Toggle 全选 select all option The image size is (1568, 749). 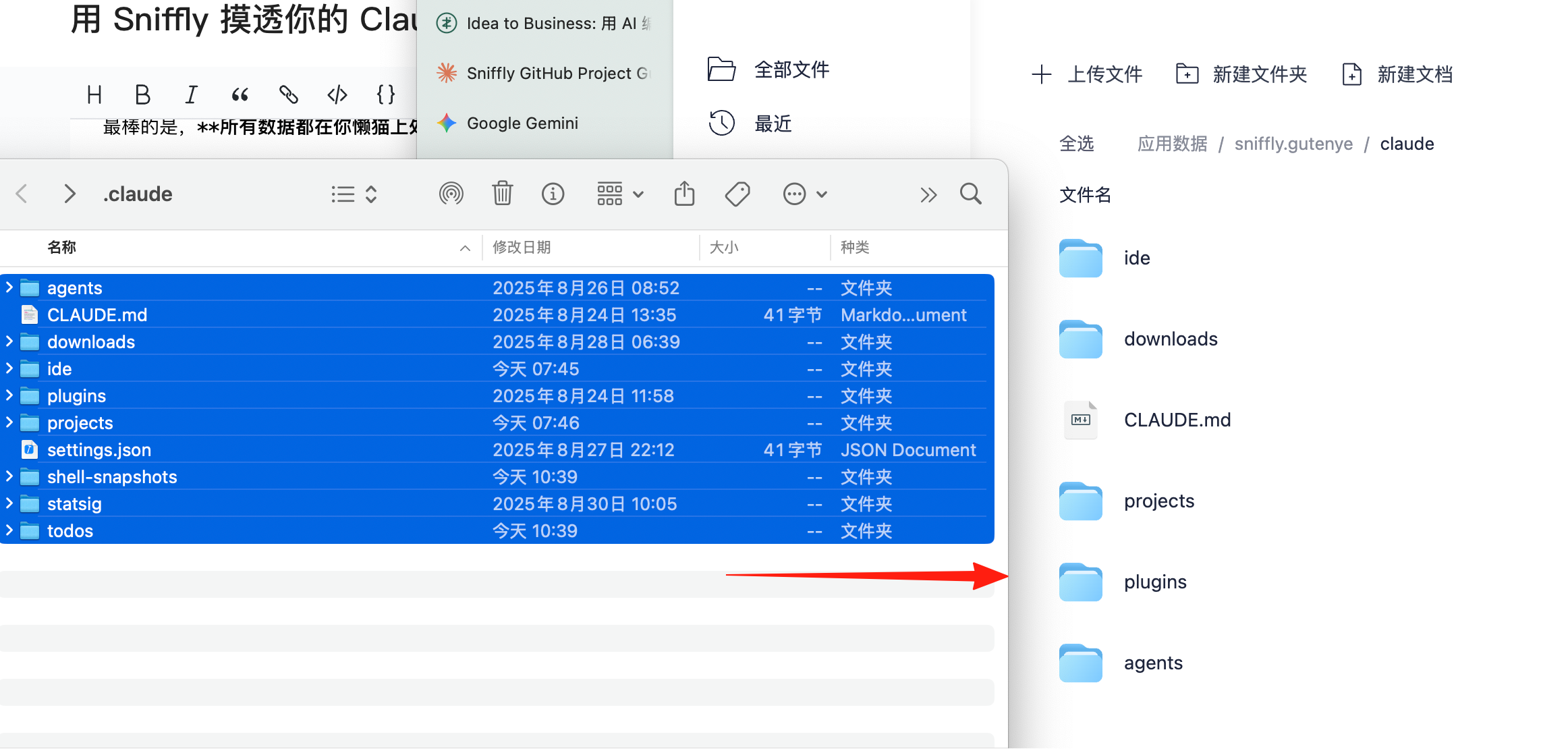pos(1076,144)
